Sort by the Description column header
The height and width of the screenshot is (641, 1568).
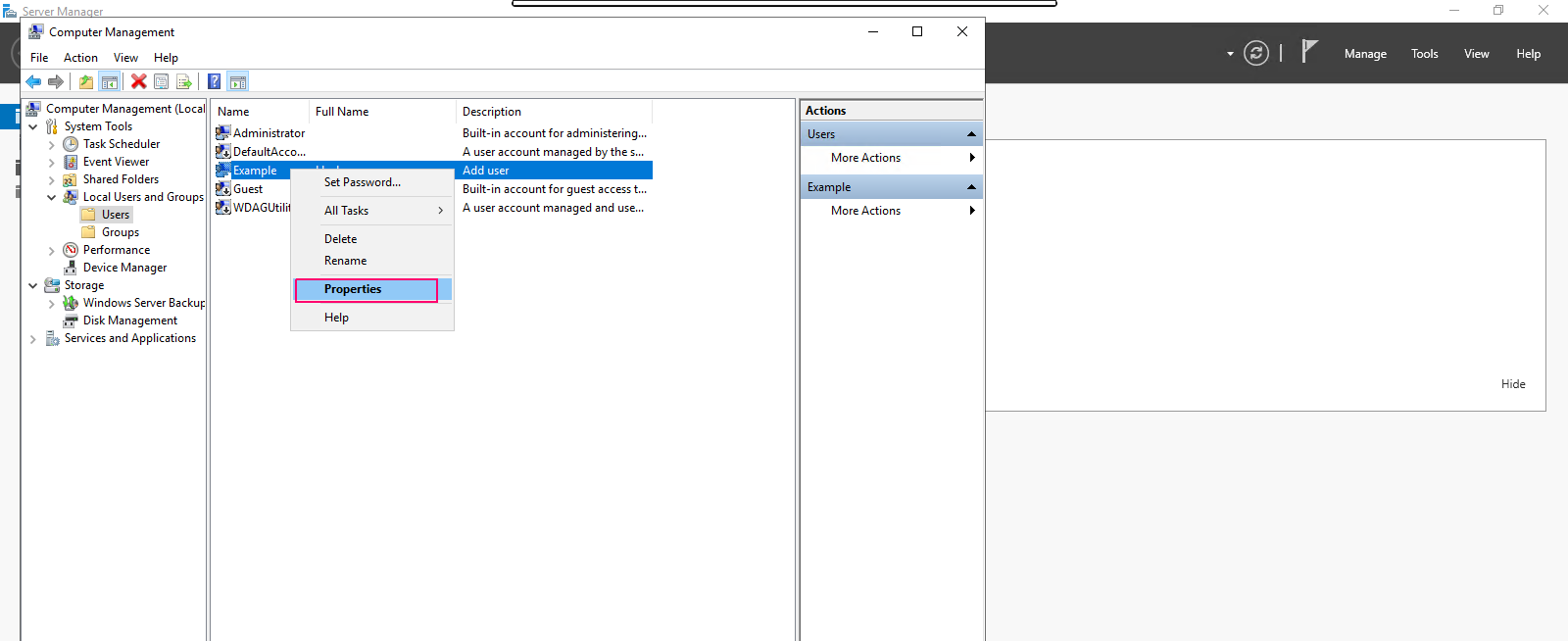pyautogui.click(x=554, y=112)
